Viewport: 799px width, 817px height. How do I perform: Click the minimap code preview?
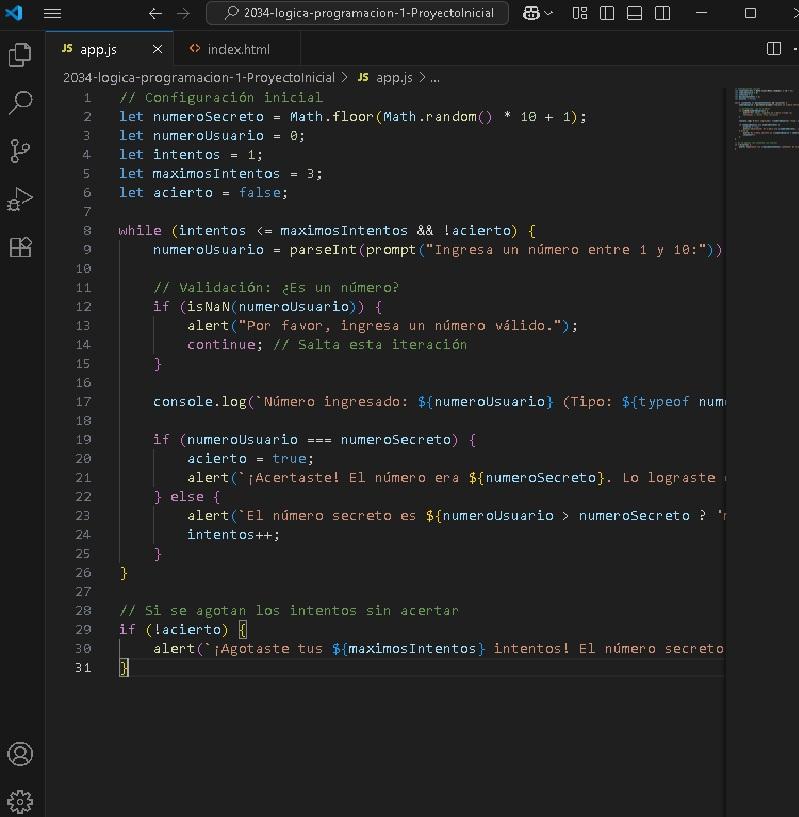[766, 119]
